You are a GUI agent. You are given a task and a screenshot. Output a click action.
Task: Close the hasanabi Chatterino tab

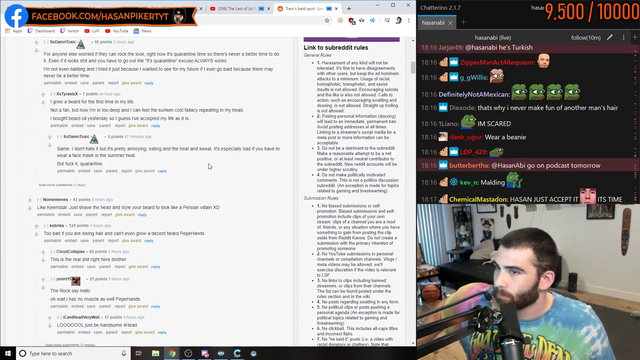pos(450,23)
